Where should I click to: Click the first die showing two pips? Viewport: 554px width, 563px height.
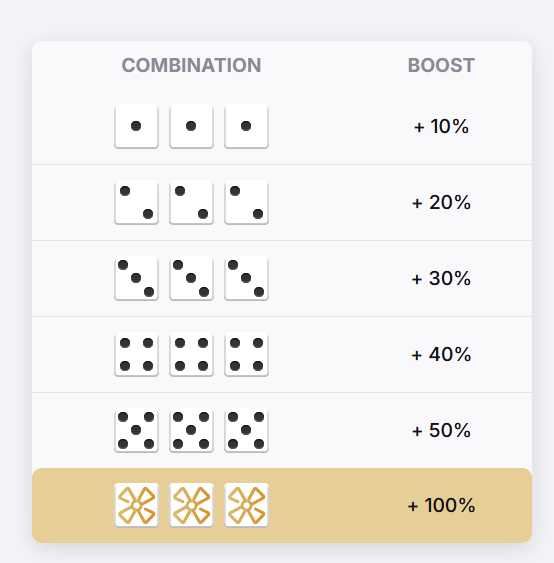[x=136, y=203]
